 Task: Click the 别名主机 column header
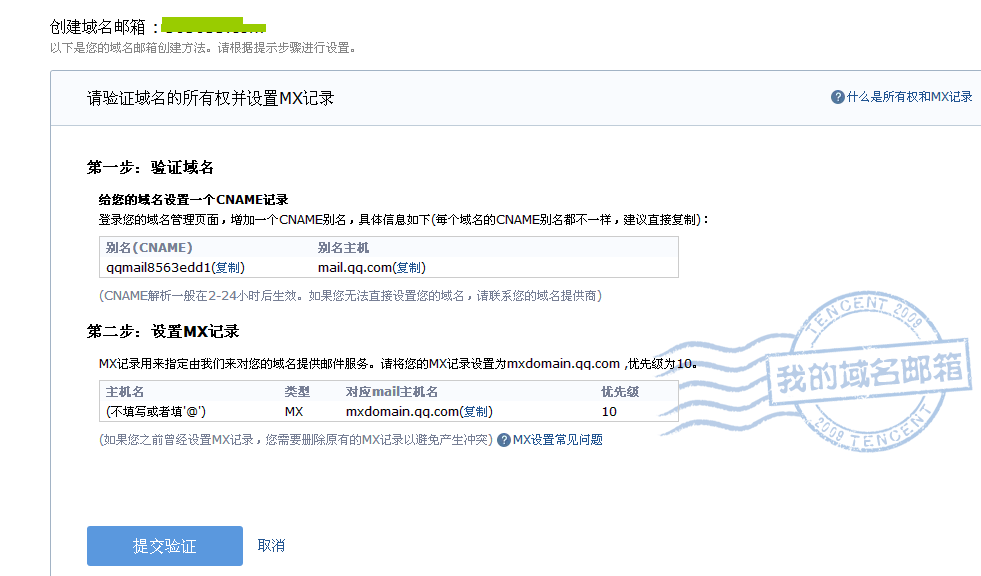(x=343, y=248)
